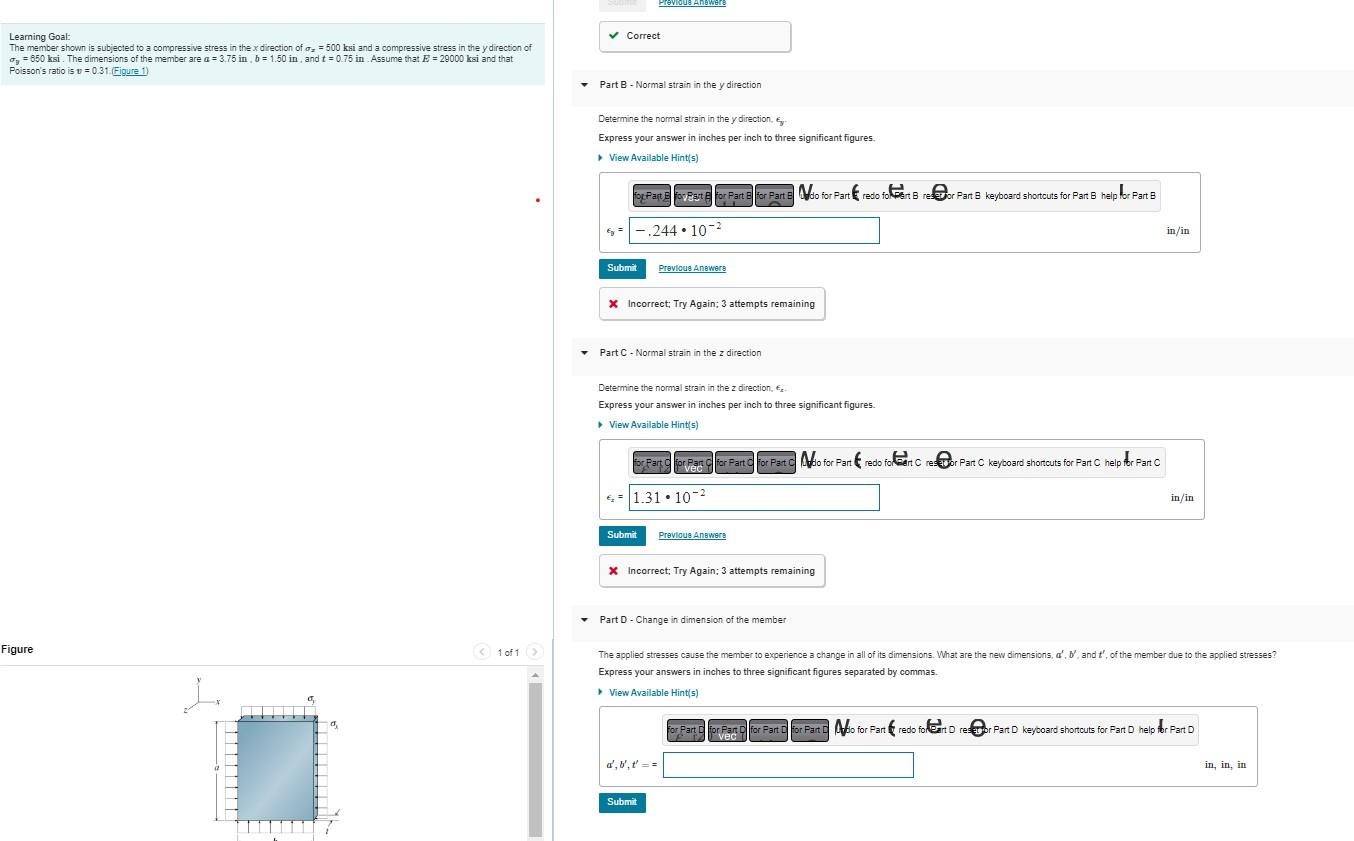Click the first dark template button for Part D
Image resolution: width=1354 pixels, height=841 pixels.
(x=686, y=730)
